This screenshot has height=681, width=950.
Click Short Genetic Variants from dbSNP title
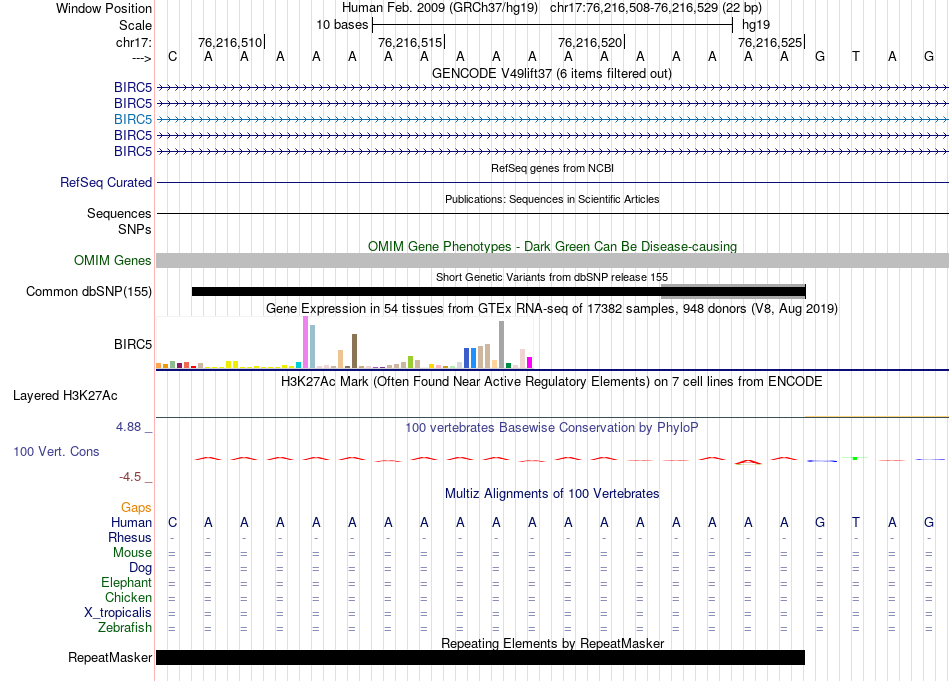[552, 277]
